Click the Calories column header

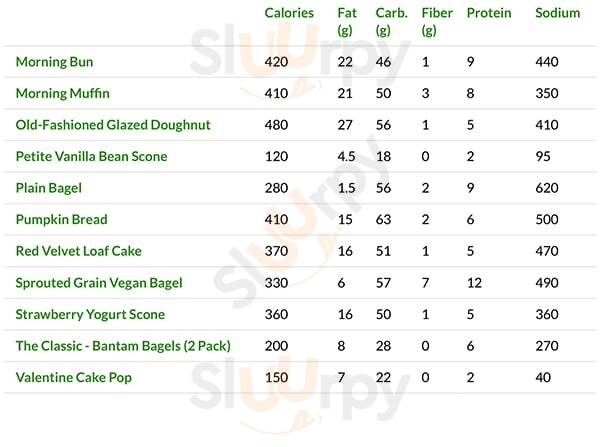pyautogui.click(x=289, y=13)
